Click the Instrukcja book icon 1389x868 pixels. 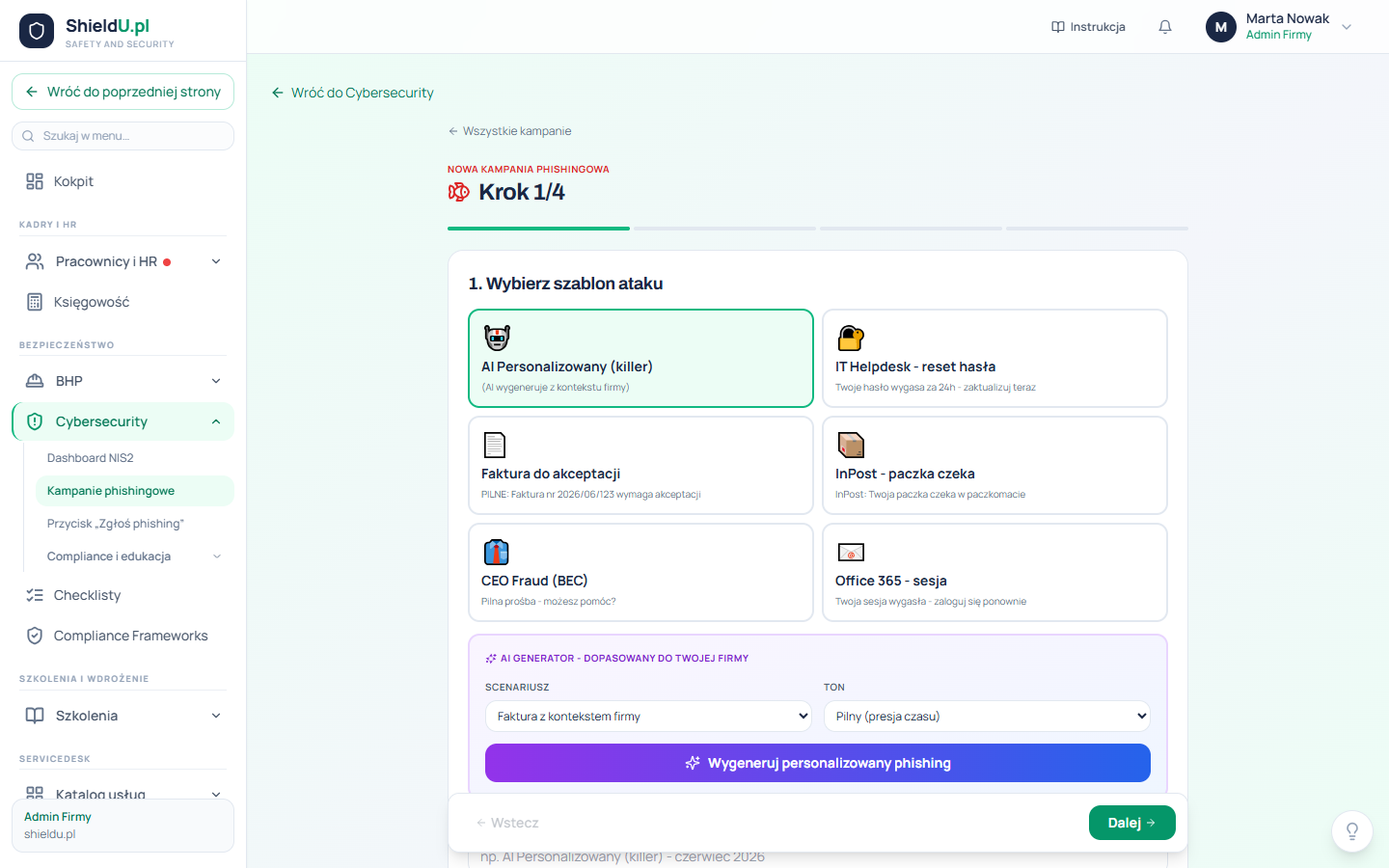1058,27
